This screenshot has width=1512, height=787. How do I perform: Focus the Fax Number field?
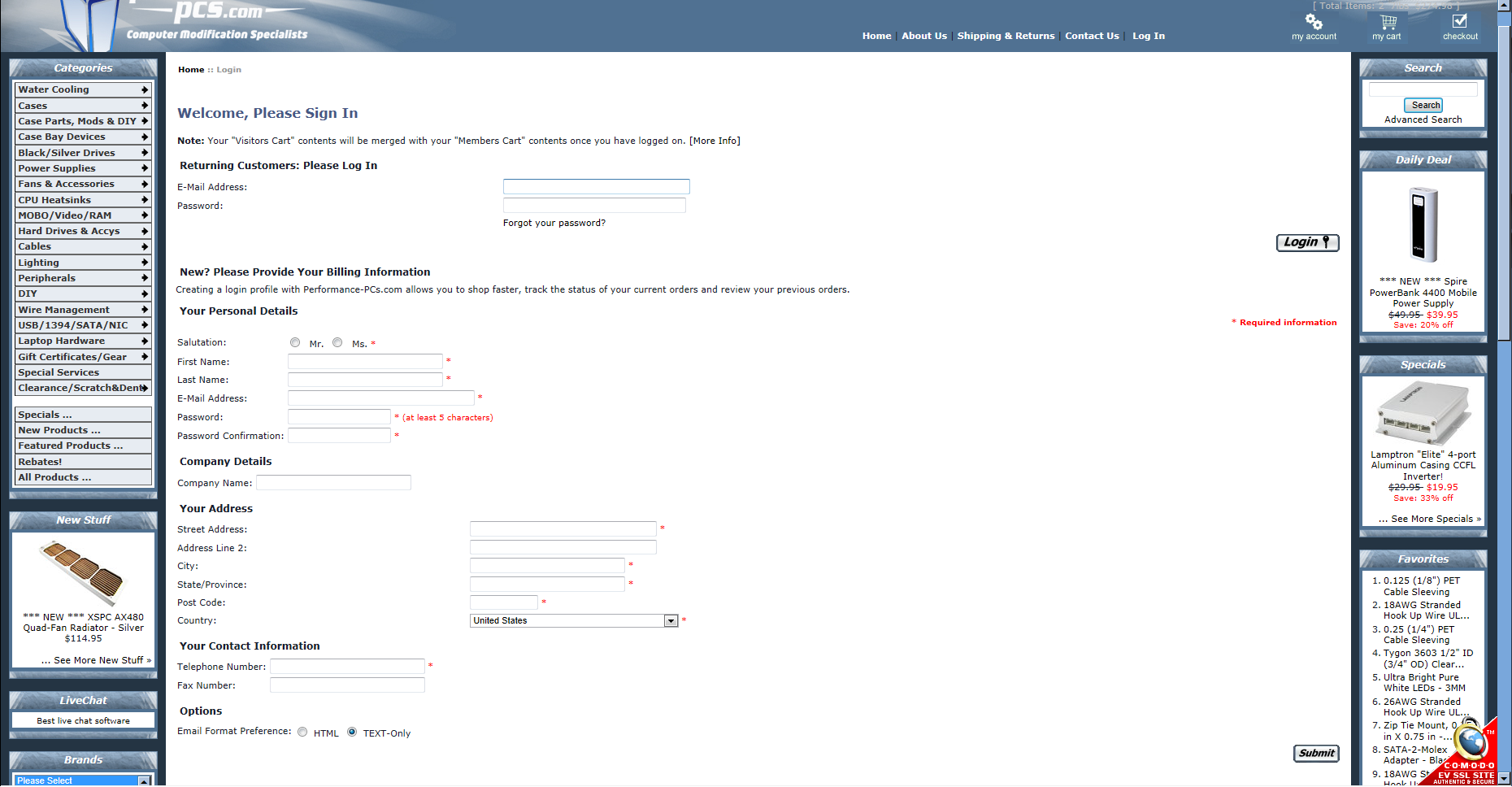pos(347,685)
